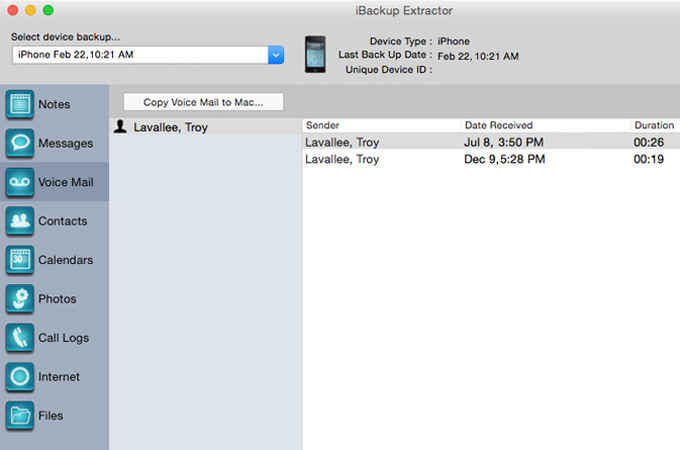The height and width of the screenshot is (450, 680).
Task: Click the iPhone device image
Action: pos(315,54)
